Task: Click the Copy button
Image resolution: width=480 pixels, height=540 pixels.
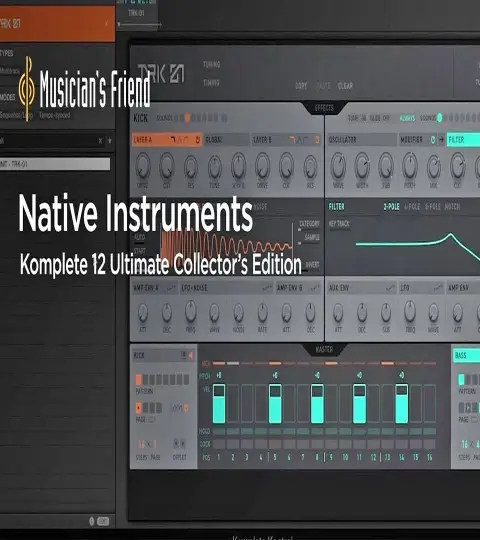Action: (x=301, y=86)
